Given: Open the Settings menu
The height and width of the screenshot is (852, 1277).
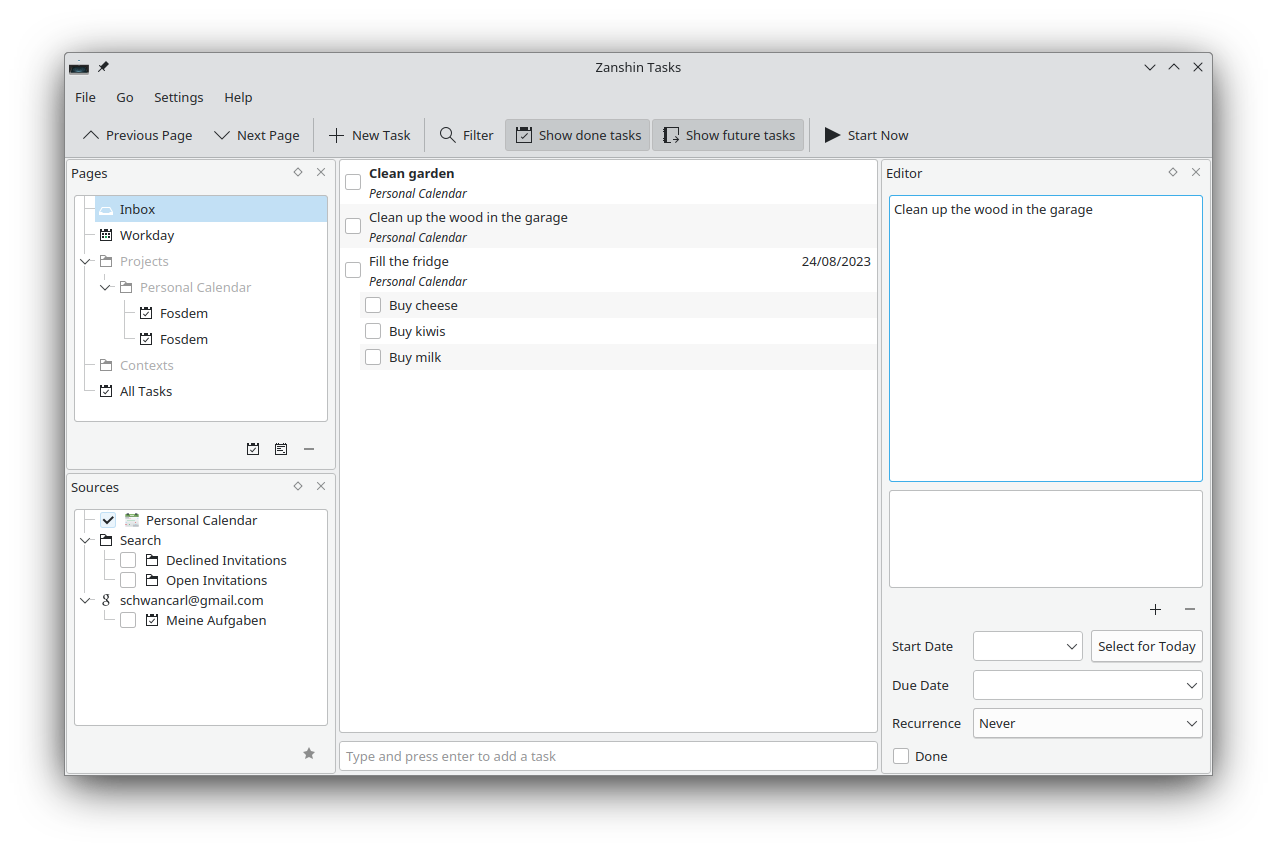Looking at the screenshot, I should click(178, 97).
